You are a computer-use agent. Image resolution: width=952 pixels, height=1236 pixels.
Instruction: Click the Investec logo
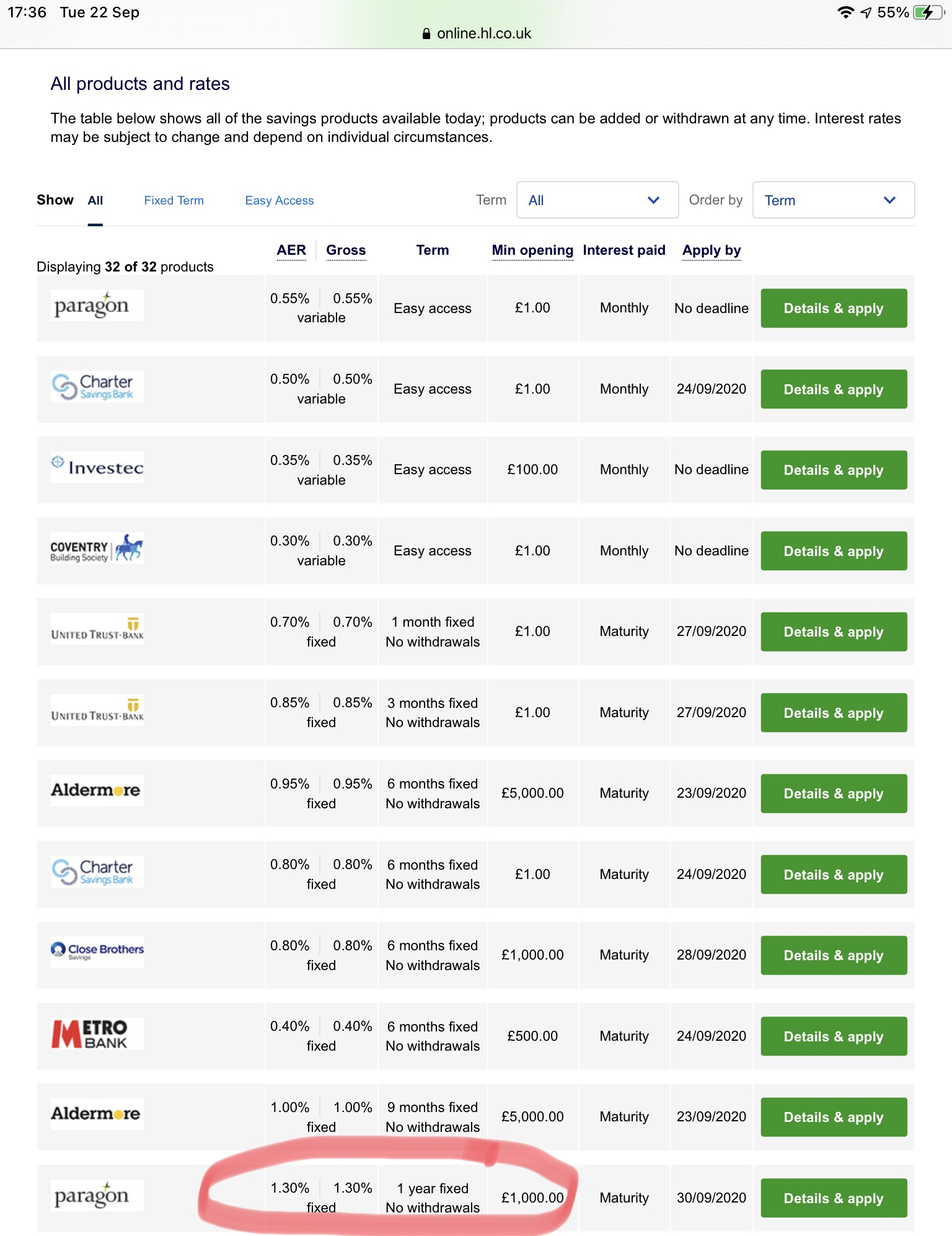(x=97, y=467)
